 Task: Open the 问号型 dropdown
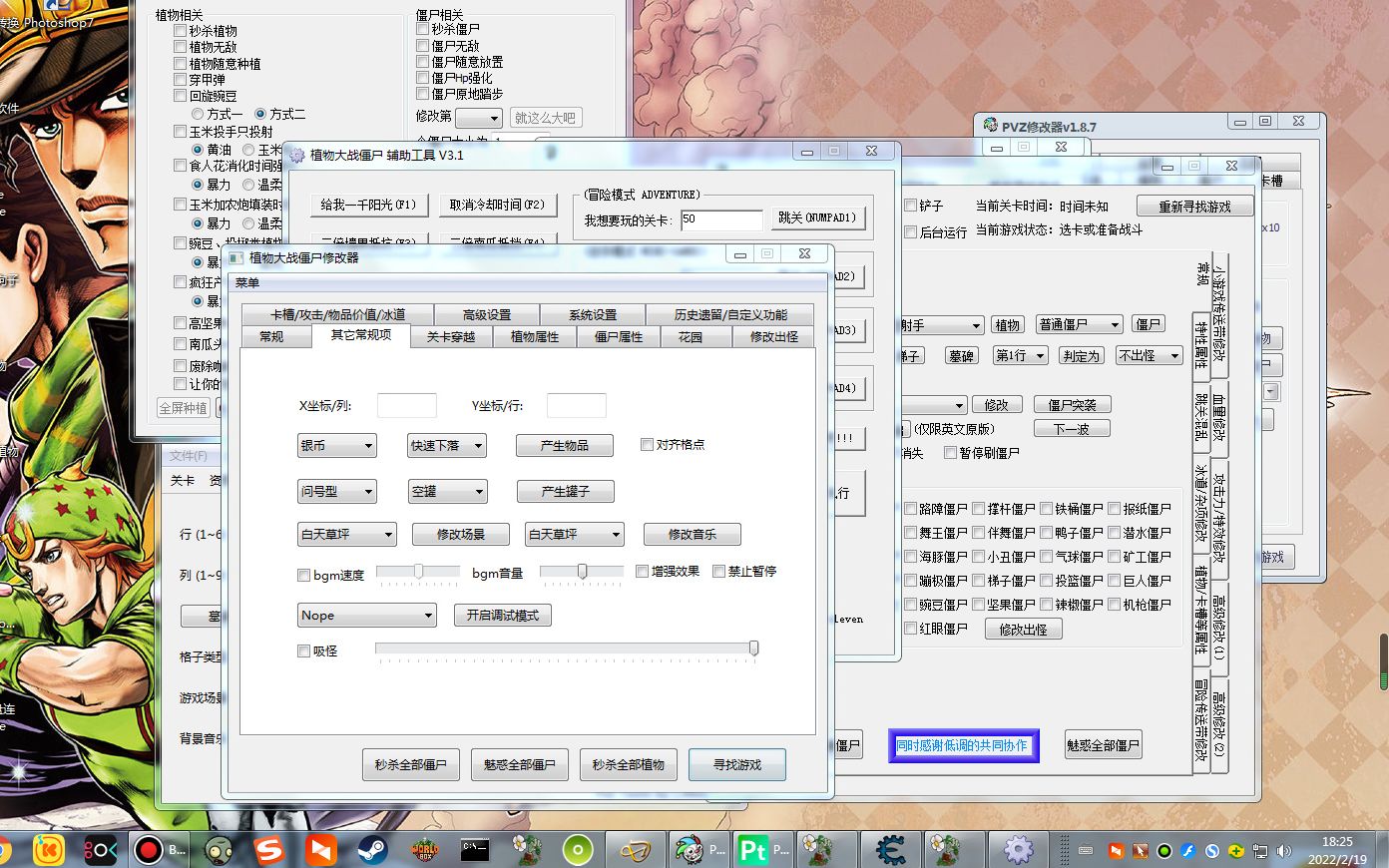click(337, 491)
